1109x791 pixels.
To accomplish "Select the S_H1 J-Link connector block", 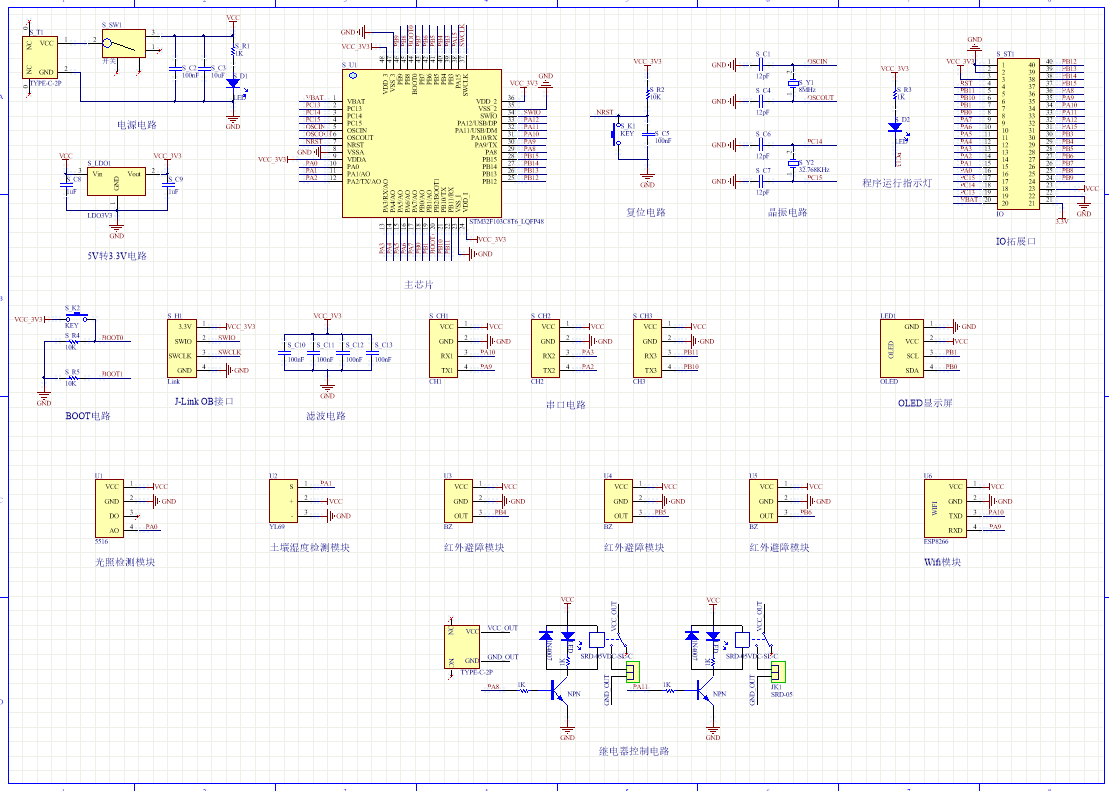I will point(182,348).
